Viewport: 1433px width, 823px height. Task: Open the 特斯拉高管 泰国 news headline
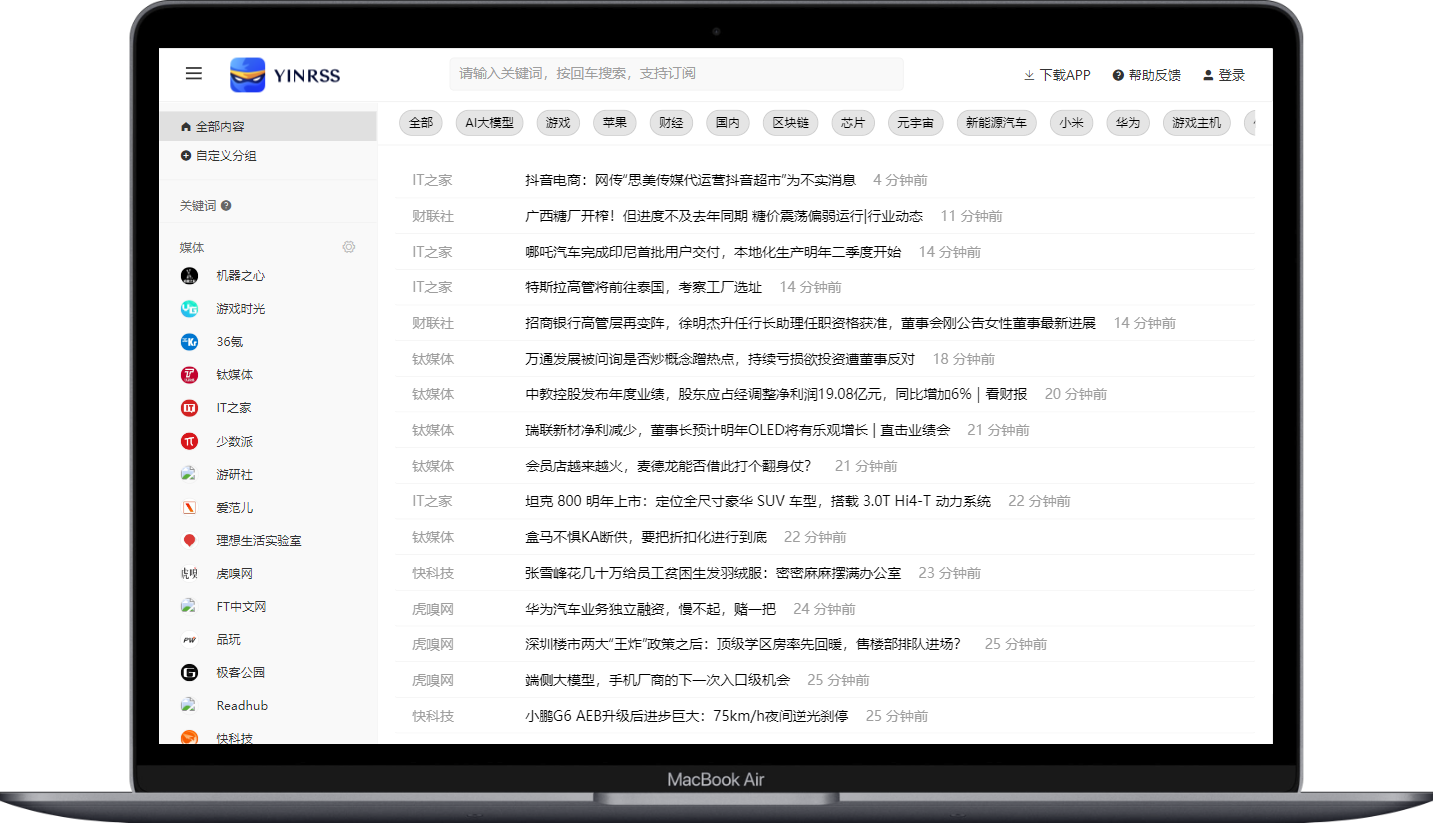[644, 287]
